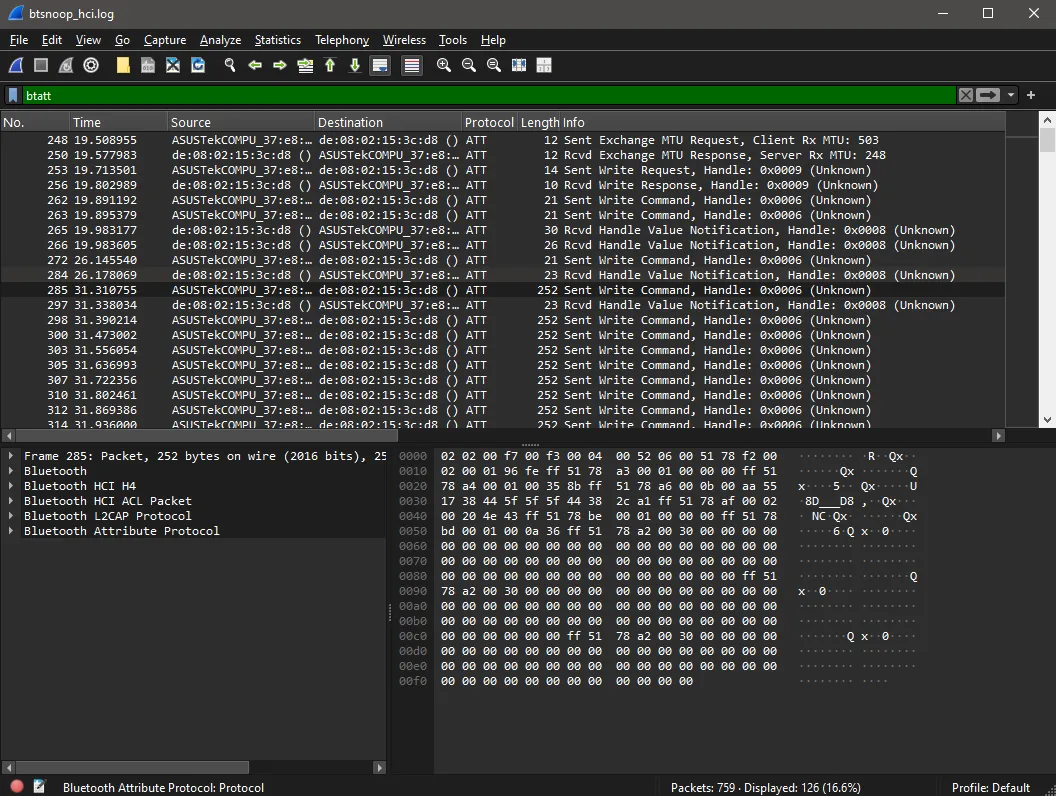The image size is (1056, 796).
Task: Open the View menu
Action: [x=88, y=40]
